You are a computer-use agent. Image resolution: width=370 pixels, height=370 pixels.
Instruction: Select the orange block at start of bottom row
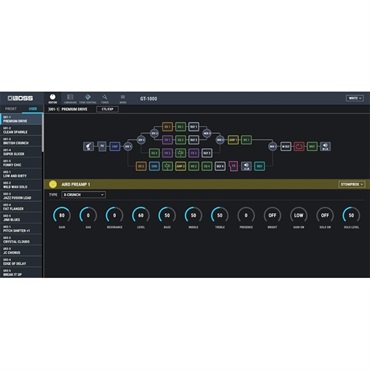click(141, 166)
